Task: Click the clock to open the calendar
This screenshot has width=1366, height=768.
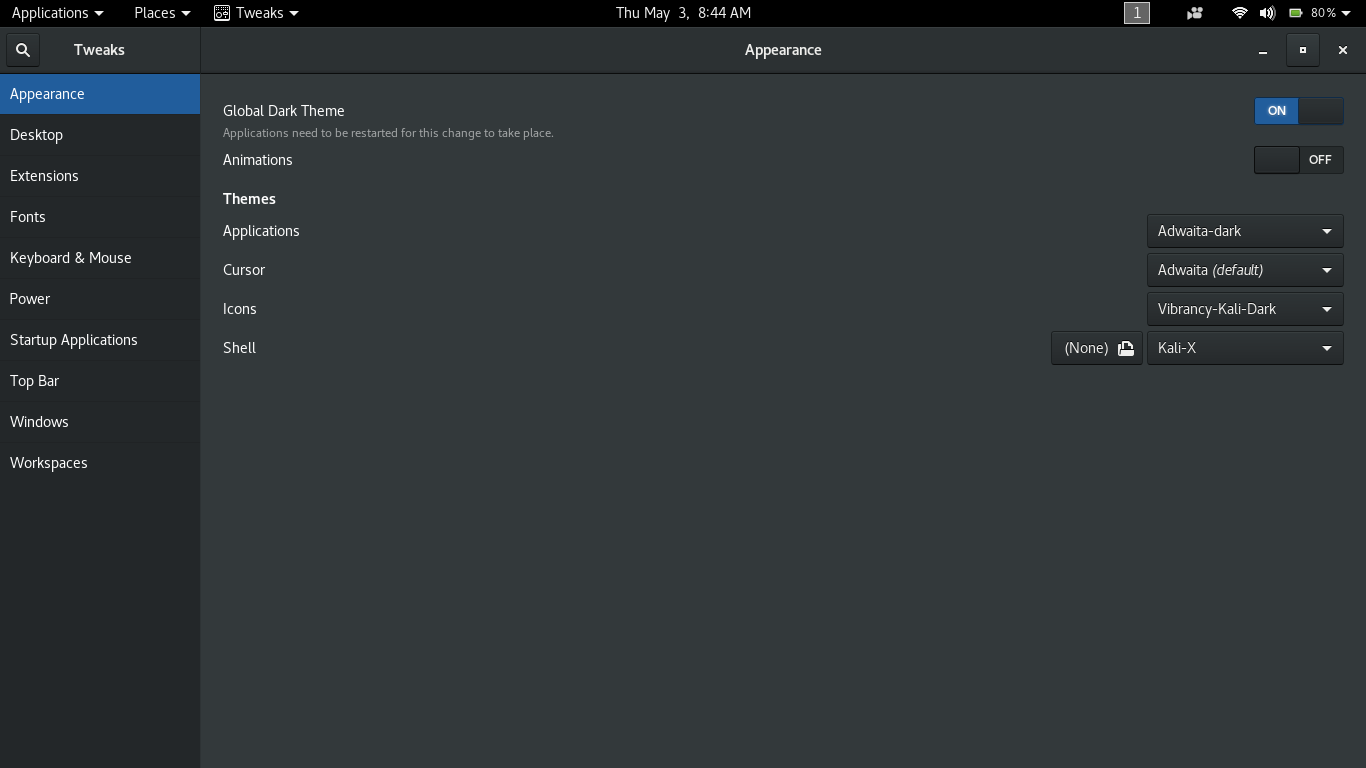Action: pyautogui.click(x=683, y=13)
